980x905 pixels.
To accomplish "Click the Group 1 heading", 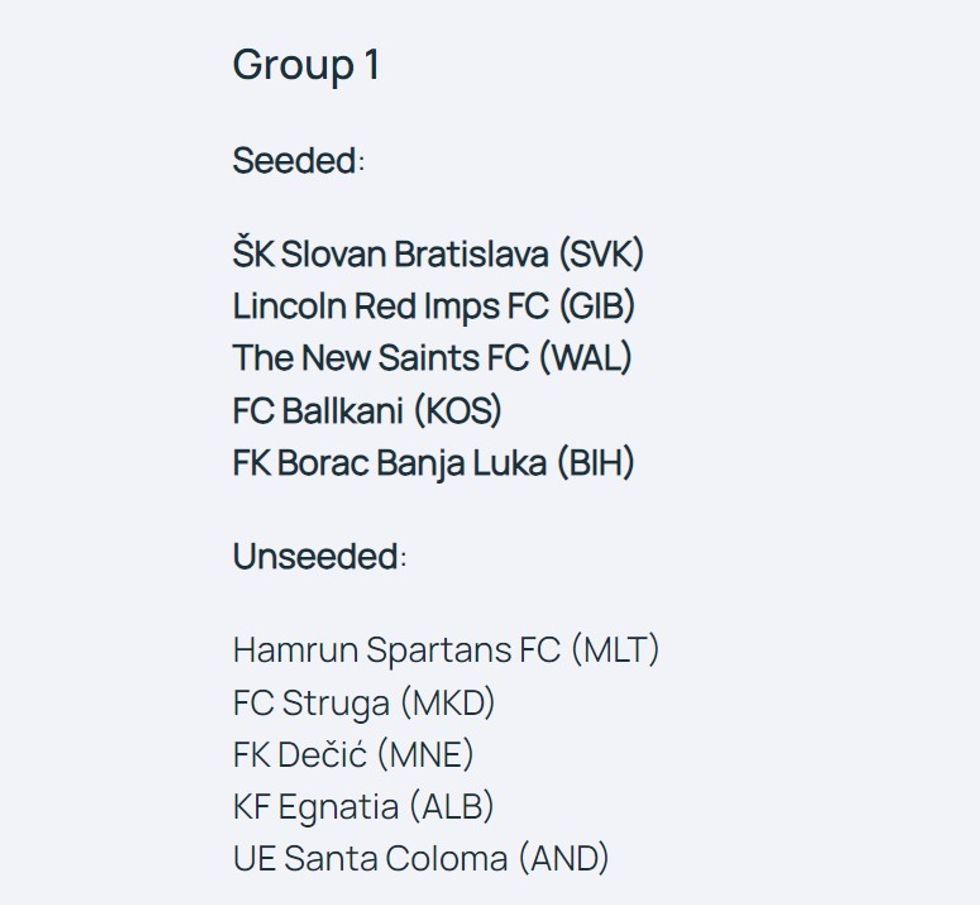I will pyautogui.click(x=306, y=66).
